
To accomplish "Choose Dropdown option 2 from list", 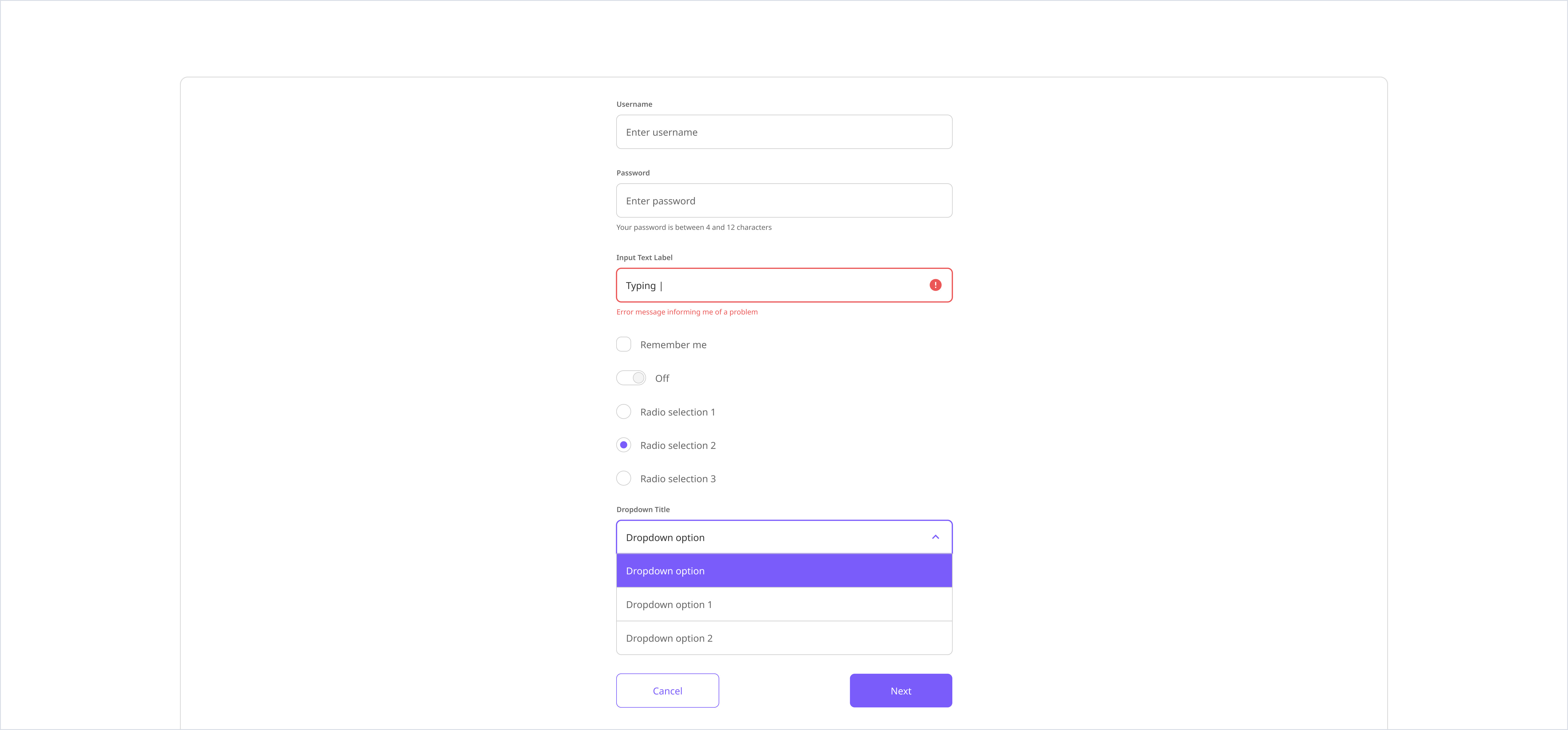I will pyautogui.click(x=784, y=638).
